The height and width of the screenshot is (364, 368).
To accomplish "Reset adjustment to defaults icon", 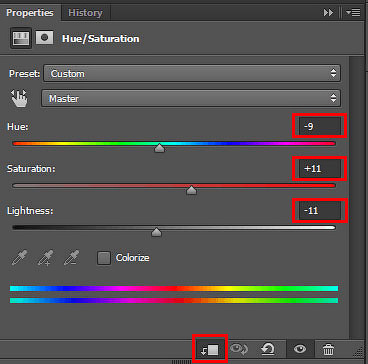I will (x=268, y=349).
